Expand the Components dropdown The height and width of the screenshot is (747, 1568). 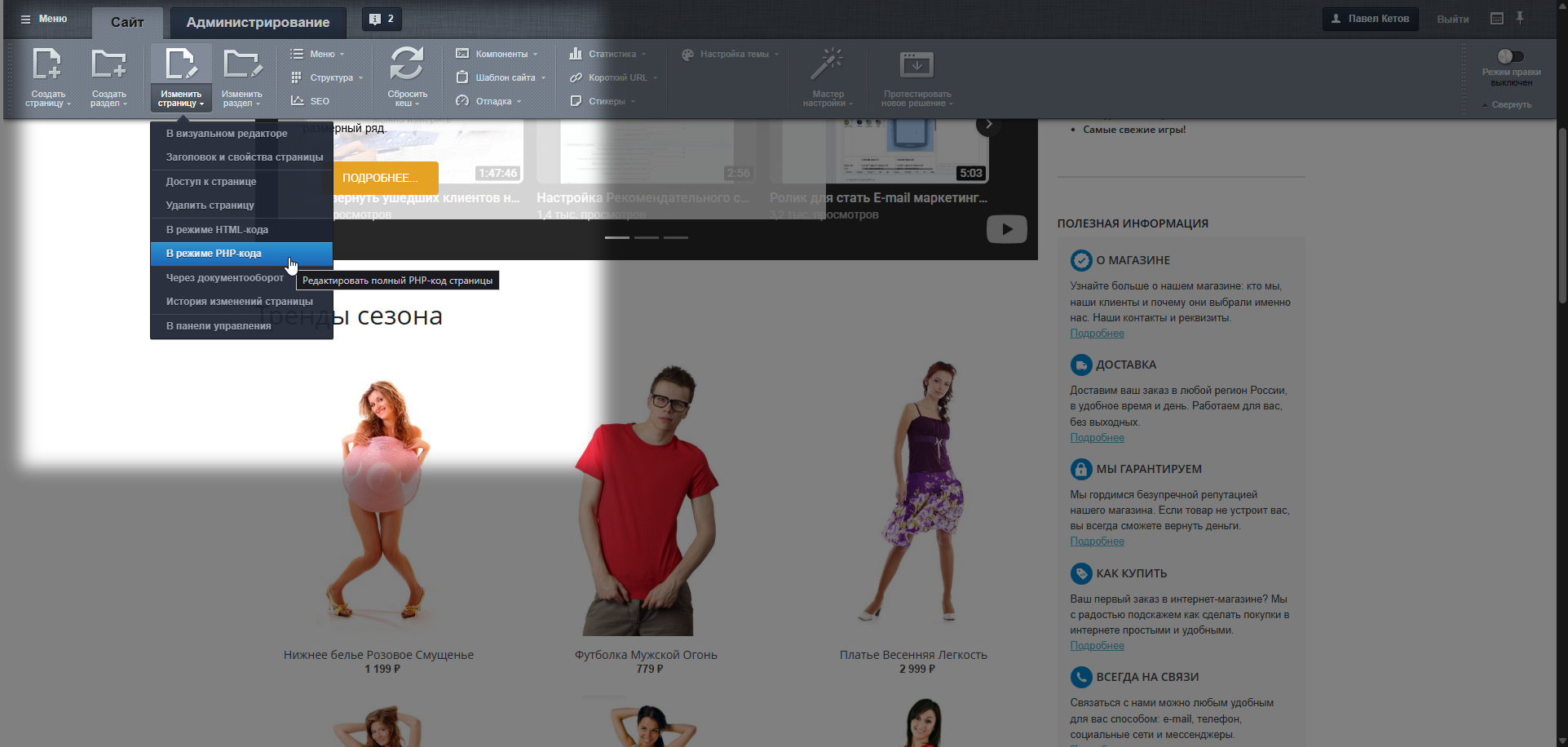click(x=497, y=54)
